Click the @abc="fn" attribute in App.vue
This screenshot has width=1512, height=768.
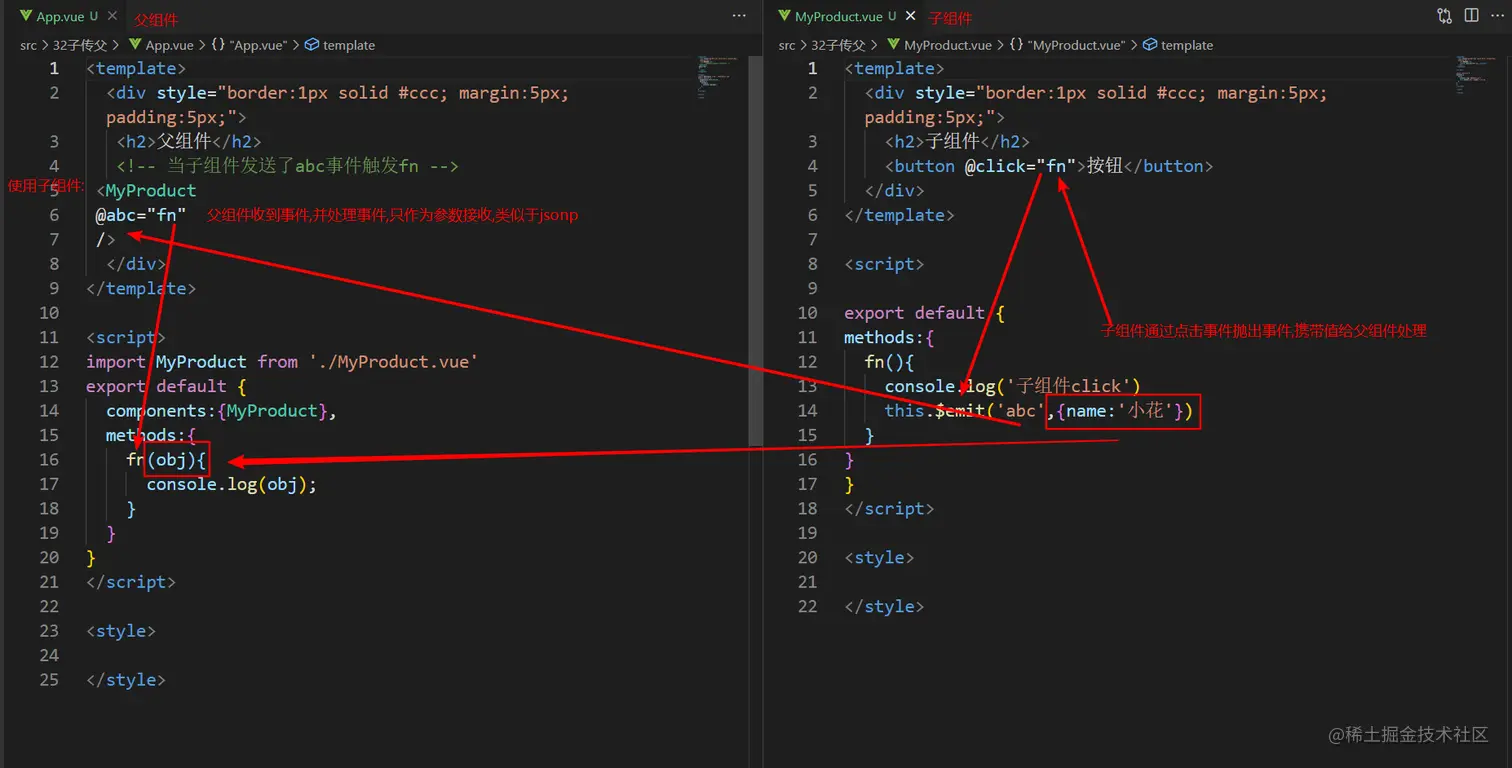tap(141, 215)
